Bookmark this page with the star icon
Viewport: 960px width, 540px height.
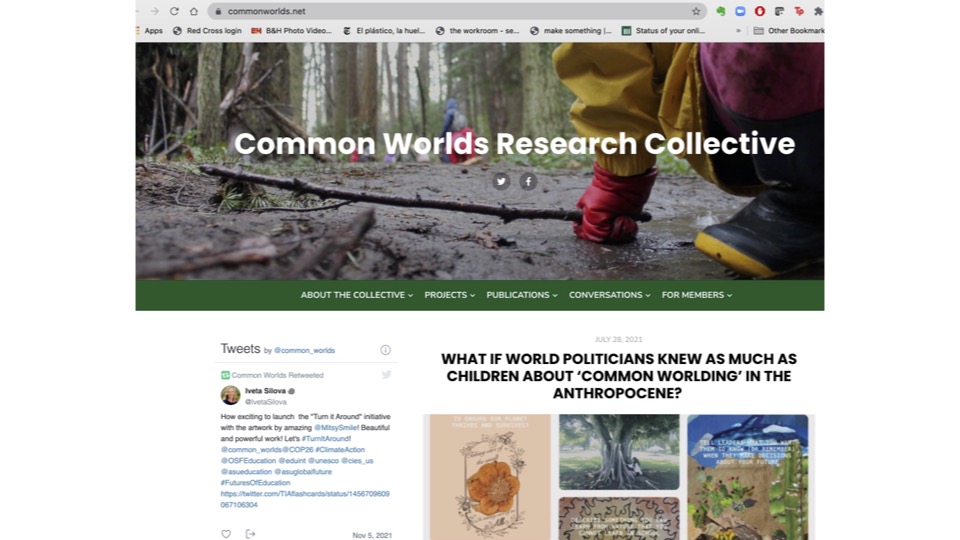click(696, 11)
